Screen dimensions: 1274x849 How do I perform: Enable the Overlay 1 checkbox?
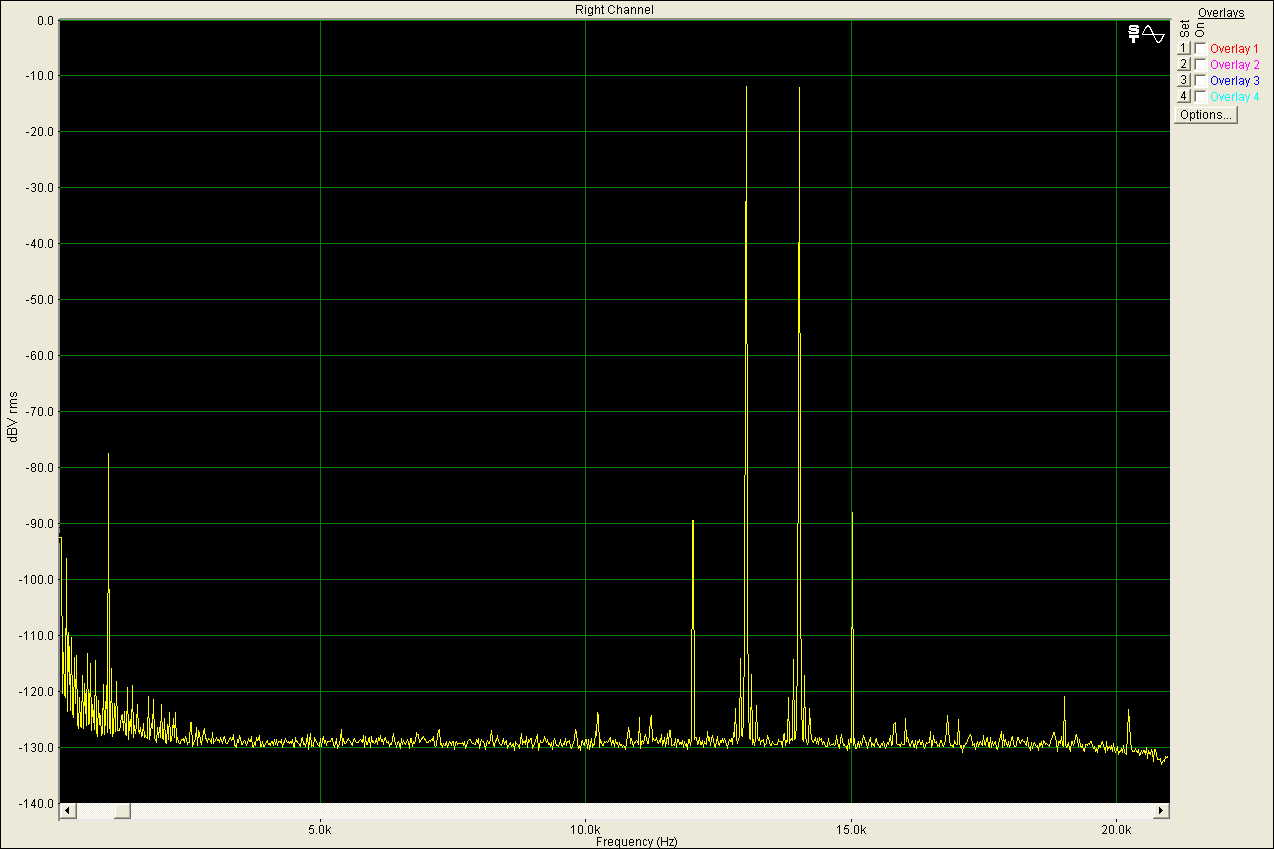(1200, 48)
